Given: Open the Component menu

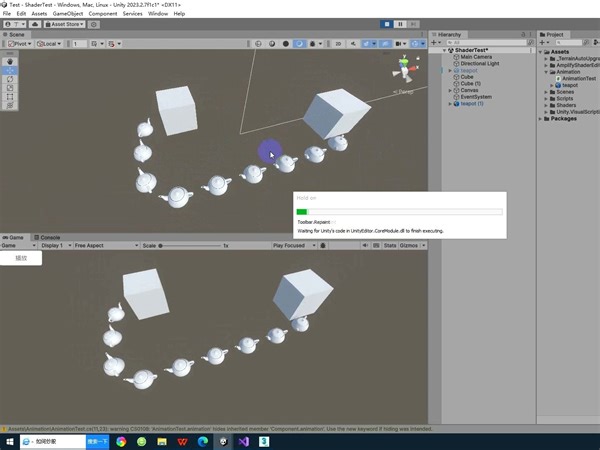Looking at the screenshot, I should [x=103, y=14].
